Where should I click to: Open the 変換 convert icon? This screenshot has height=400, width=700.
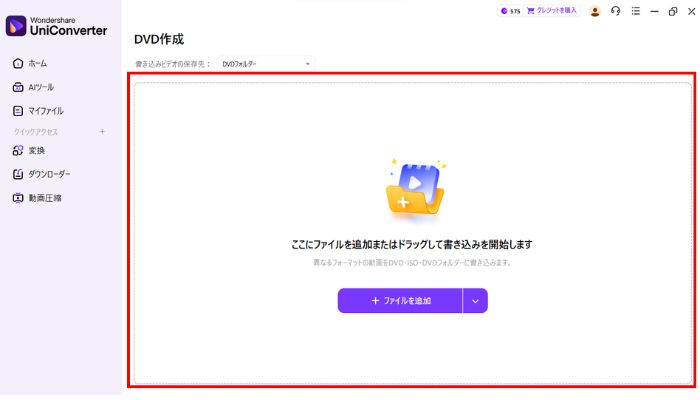(x=18, y=150)
